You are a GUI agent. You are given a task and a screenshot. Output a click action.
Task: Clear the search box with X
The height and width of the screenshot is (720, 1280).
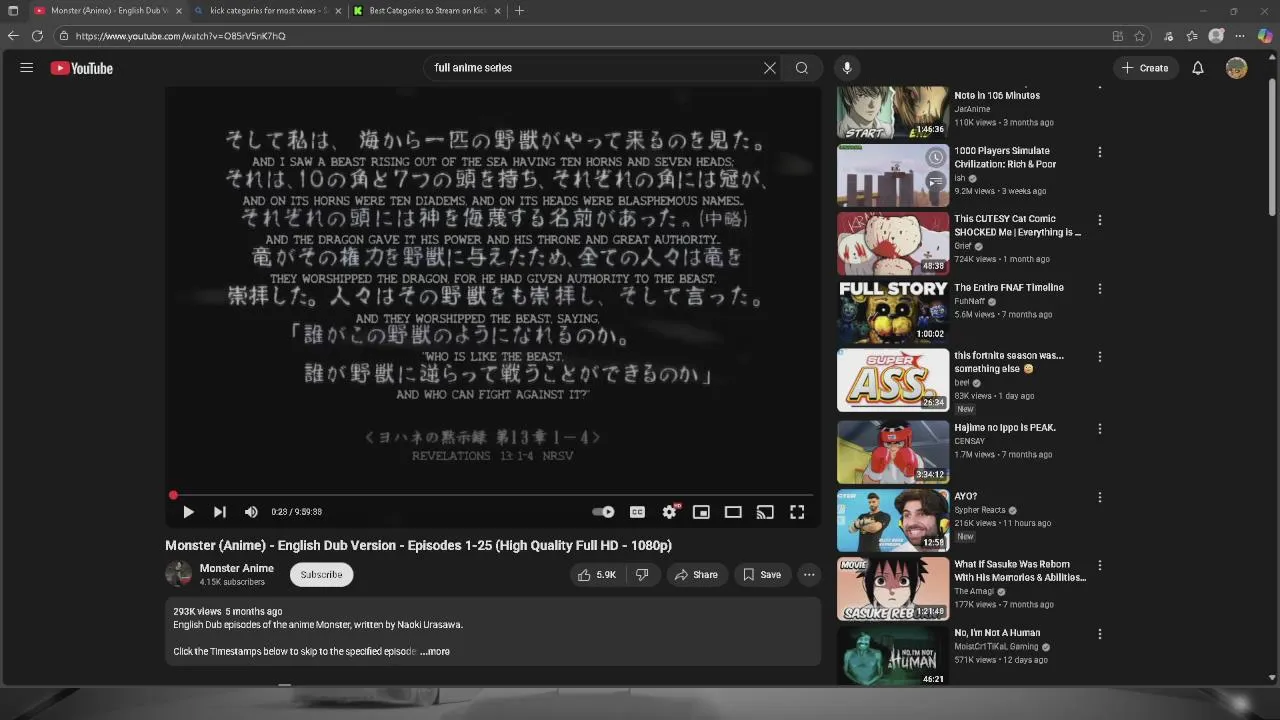(x=770, y=68)
